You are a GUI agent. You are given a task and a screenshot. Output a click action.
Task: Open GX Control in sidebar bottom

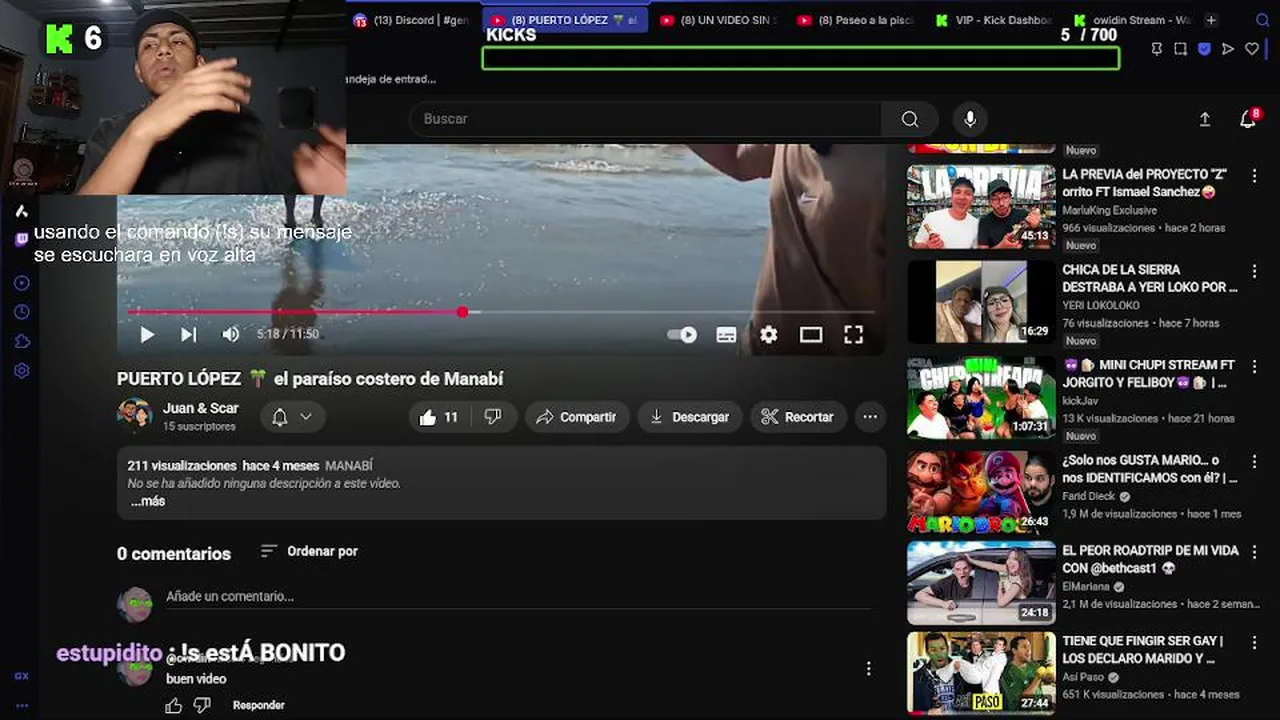pos(21,676)
